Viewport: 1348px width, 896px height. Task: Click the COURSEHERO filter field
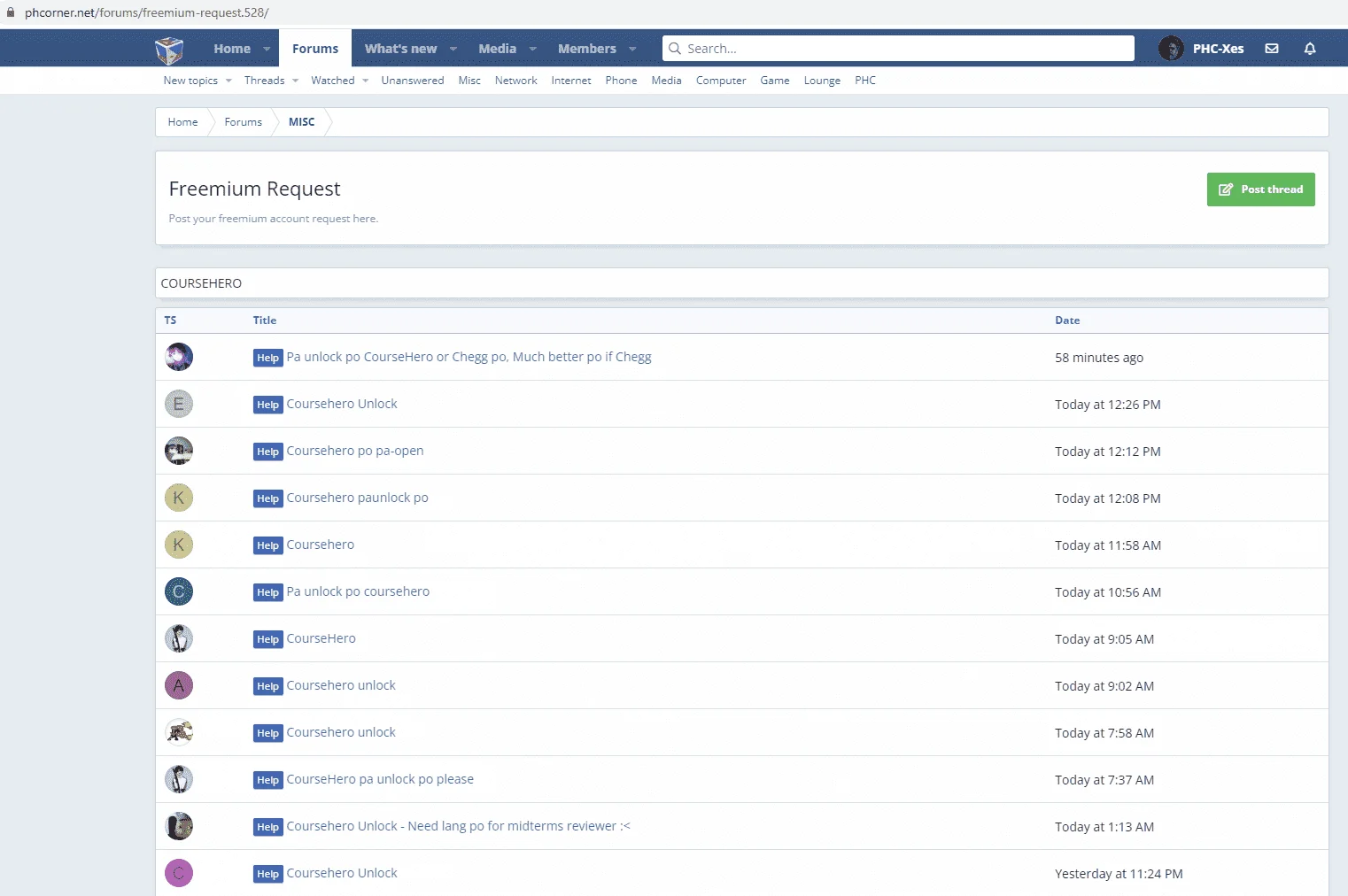point(742,283)
